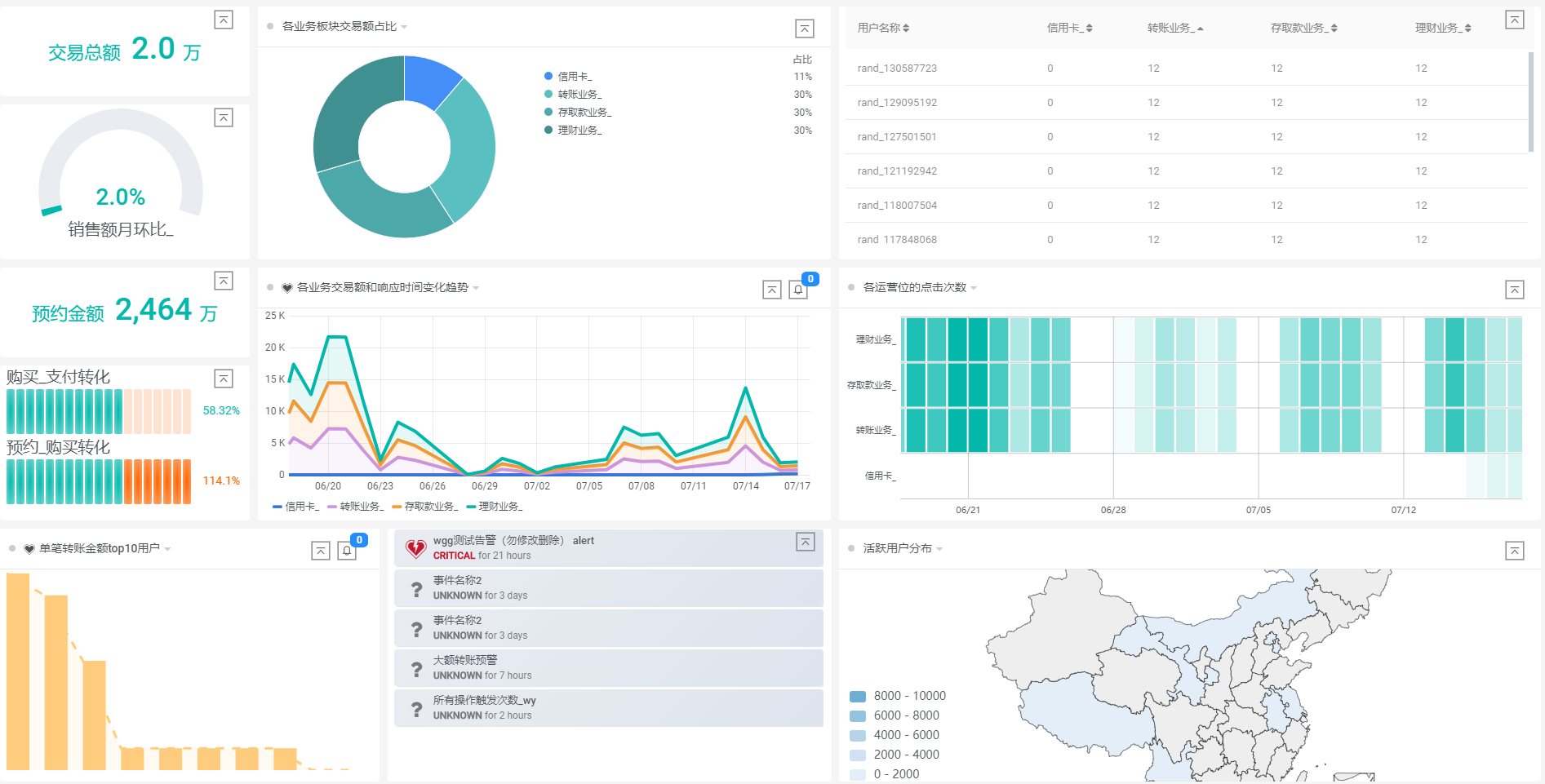The width and height of the screenshot is (1545, 784).
Task: Collapse the 活跃用户分布 map panel
Action: point(1514,551)
